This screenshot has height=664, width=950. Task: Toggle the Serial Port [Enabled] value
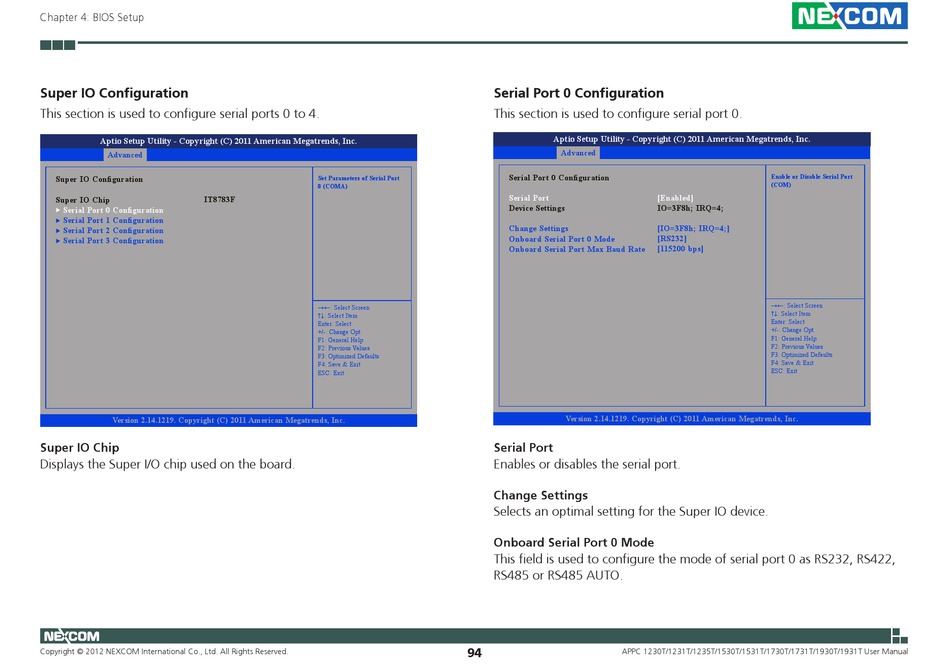(675, 199)
